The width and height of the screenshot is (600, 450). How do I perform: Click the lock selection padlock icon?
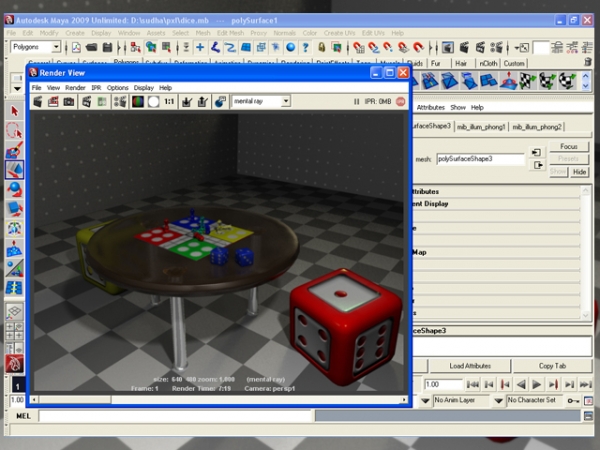[x=321, y=48]
